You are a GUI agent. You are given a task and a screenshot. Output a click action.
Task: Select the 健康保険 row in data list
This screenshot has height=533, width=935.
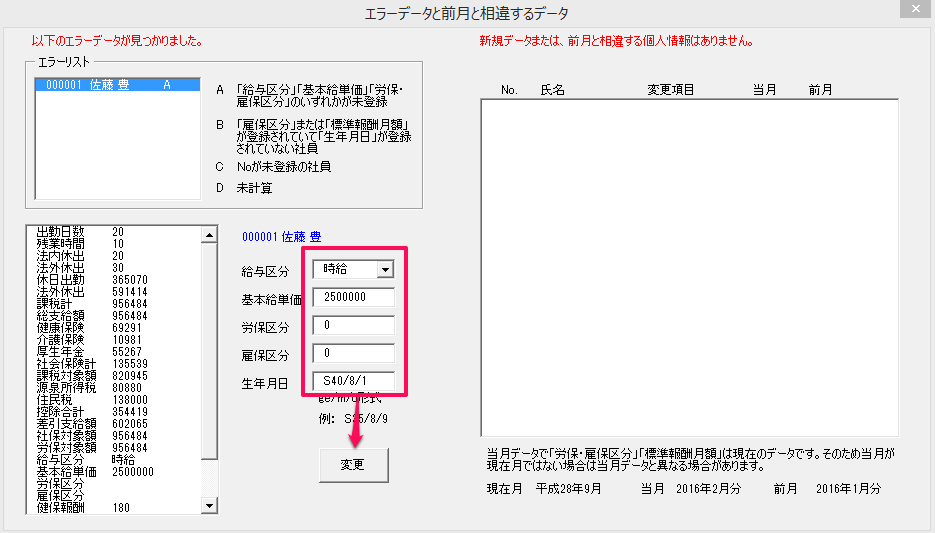click(88, 328)
